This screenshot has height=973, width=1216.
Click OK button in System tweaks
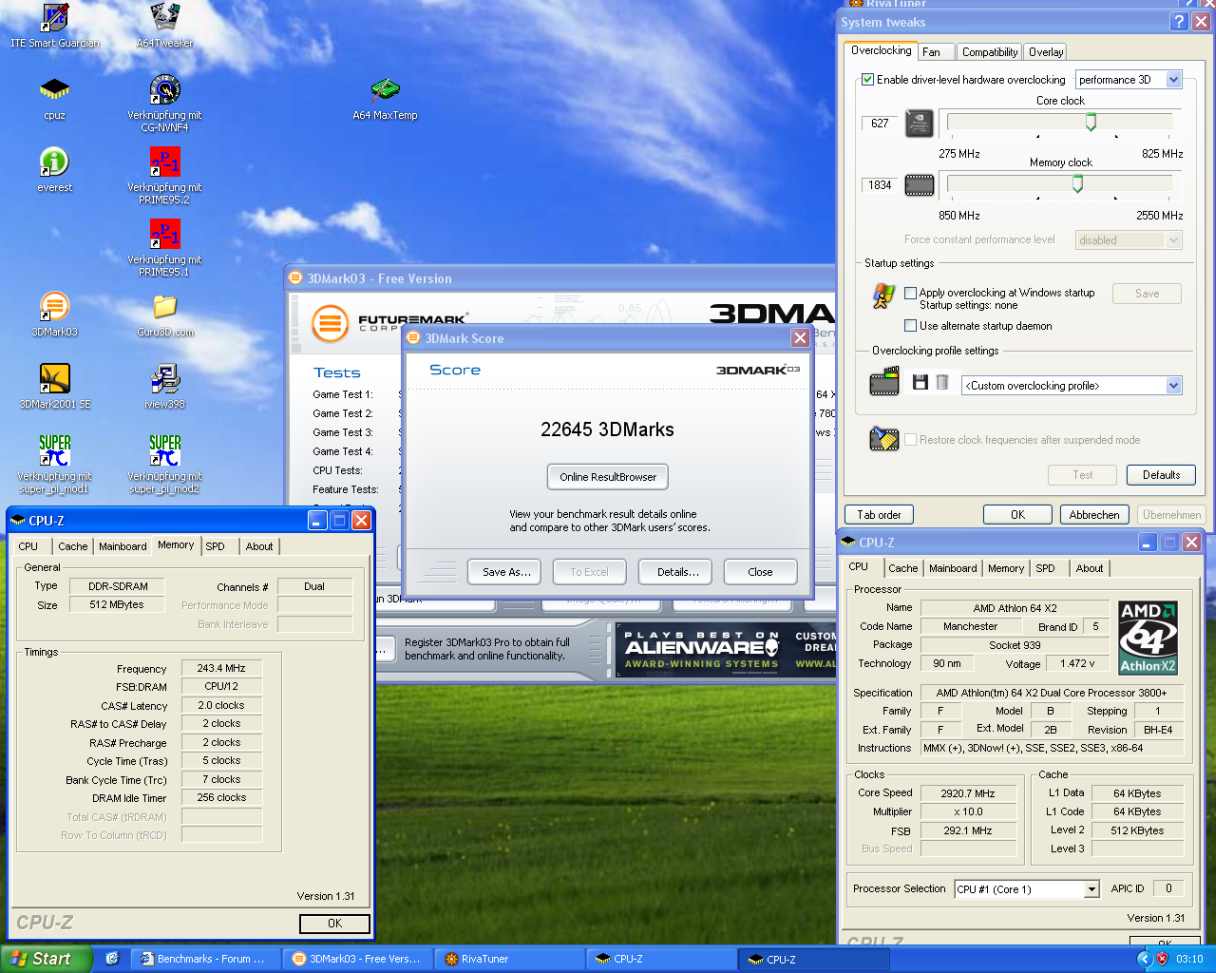point(1017,515)
